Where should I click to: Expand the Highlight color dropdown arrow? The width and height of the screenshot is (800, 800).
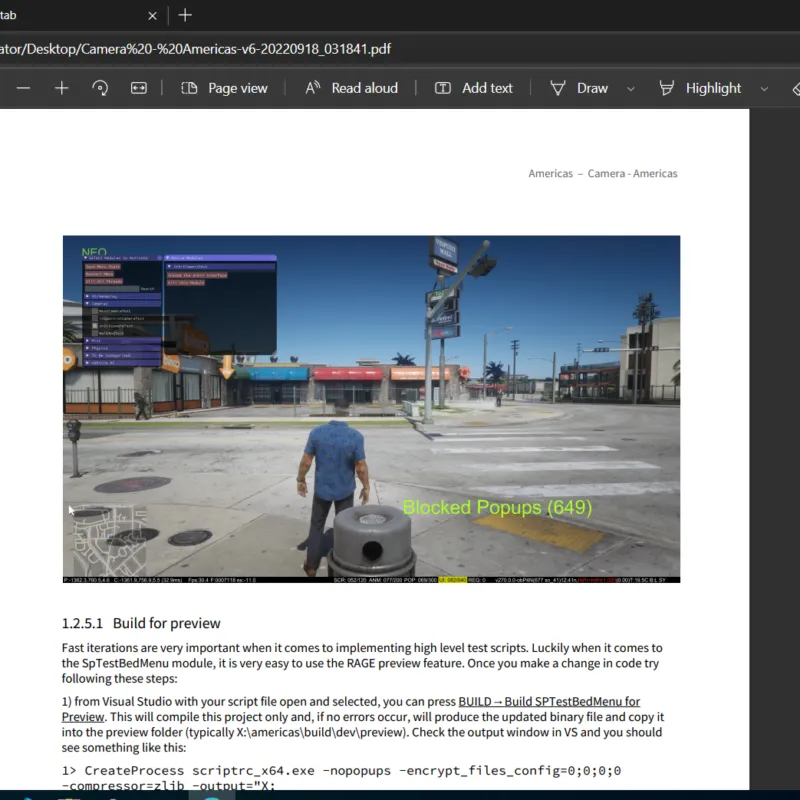click(x=764, y=89)
